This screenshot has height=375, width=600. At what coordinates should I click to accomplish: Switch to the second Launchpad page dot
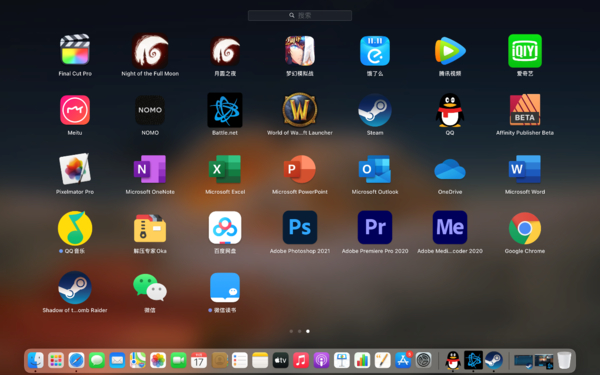[x=300, y=331]
